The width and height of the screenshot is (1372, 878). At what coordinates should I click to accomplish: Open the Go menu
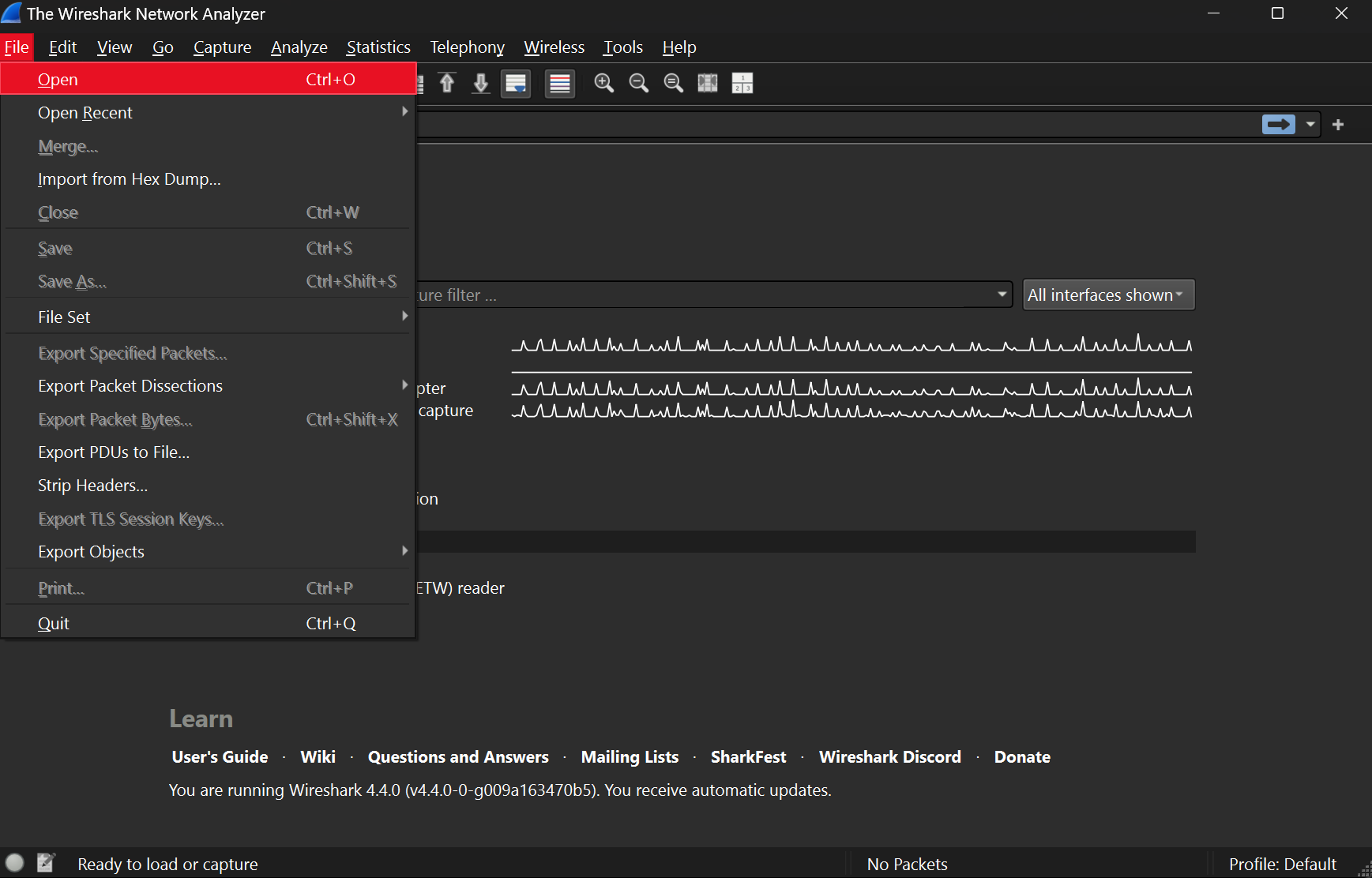click(163, 47)
